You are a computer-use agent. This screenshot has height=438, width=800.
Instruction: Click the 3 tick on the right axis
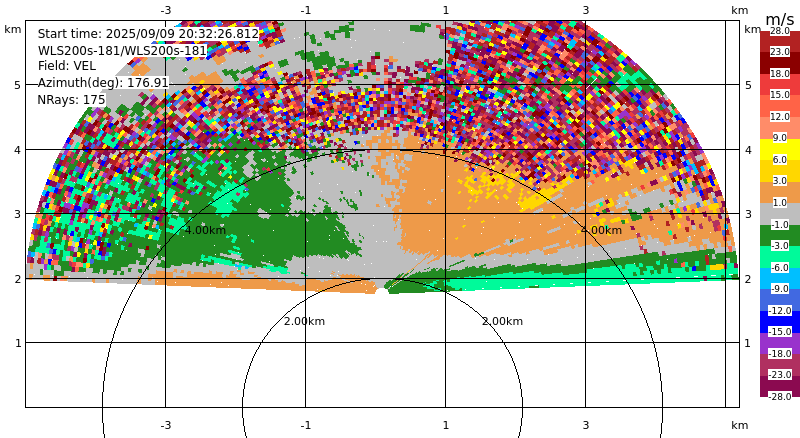click(748, 214)
